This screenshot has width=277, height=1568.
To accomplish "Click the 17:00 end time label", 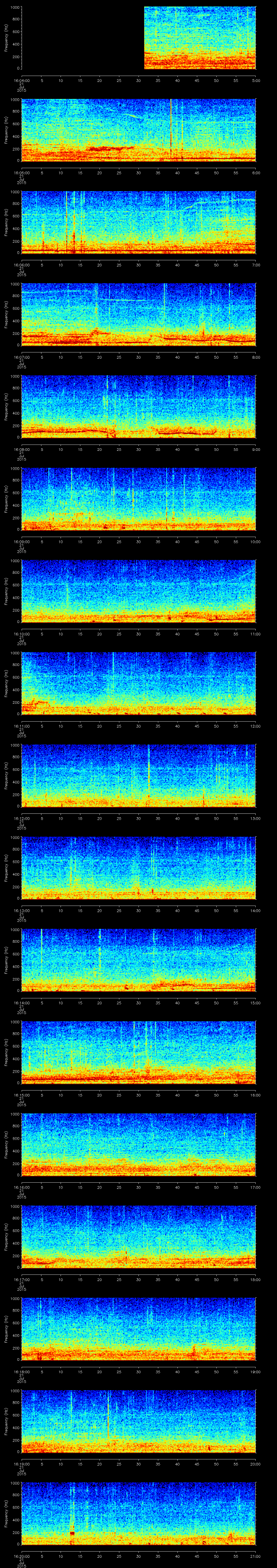I will coord(255,1187).
